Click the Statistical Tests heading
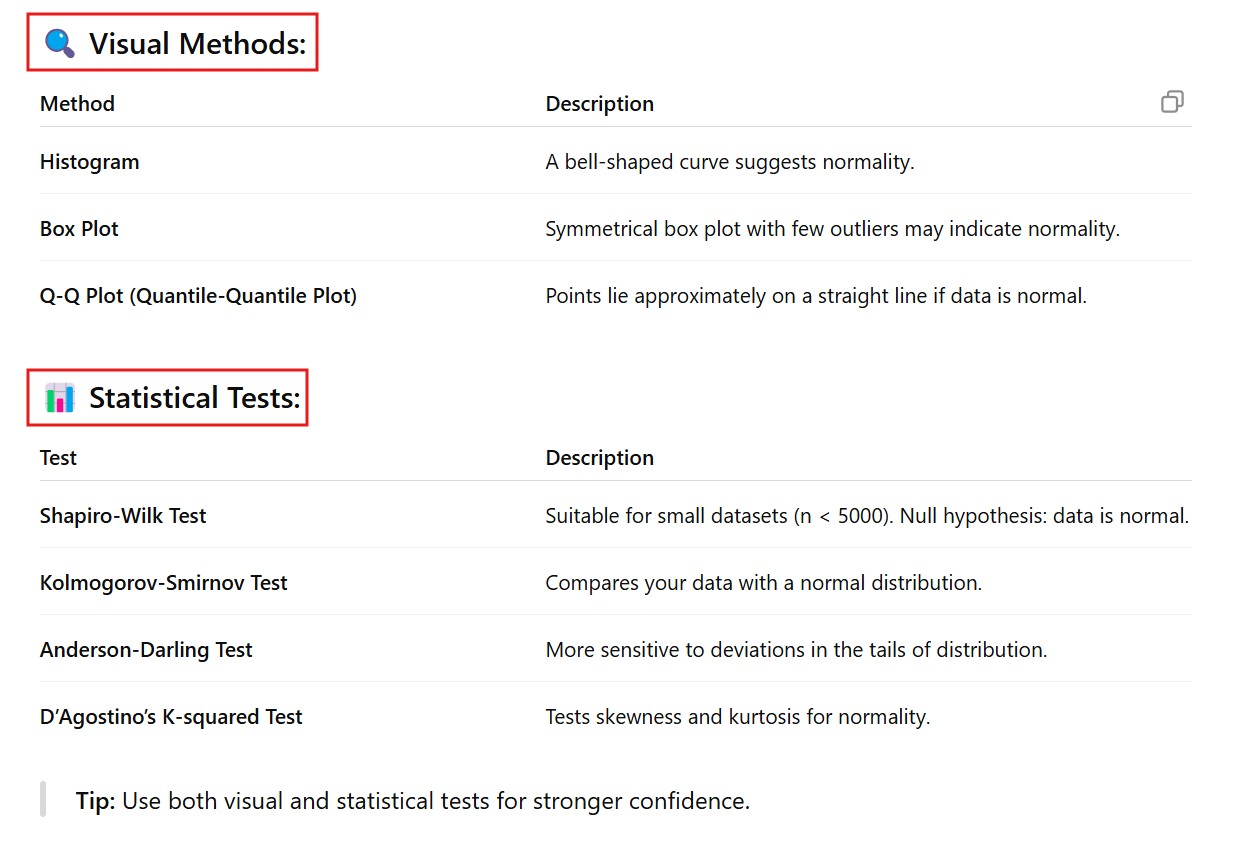Viewport: 1252px width, 845px height. pyautogui.click(x=194, y=398)
